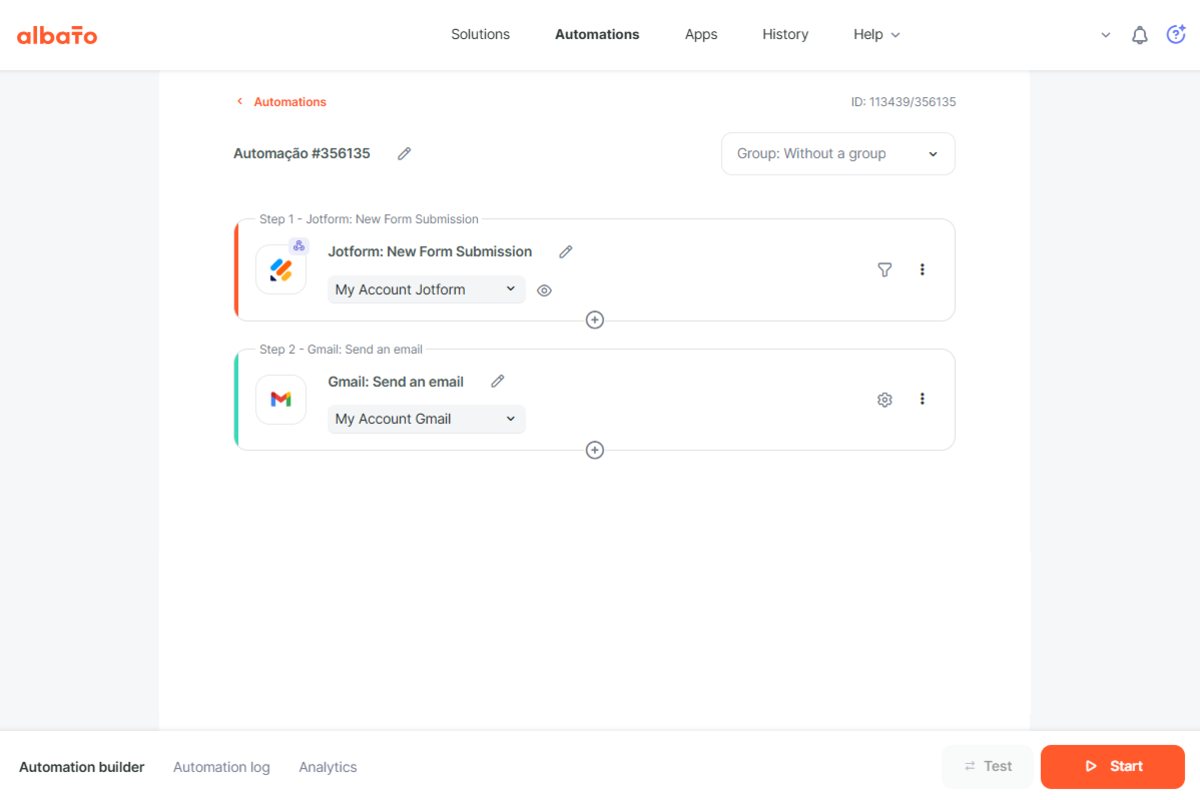Open the Help menu
1200x800 pixels.
click(876, 35)
